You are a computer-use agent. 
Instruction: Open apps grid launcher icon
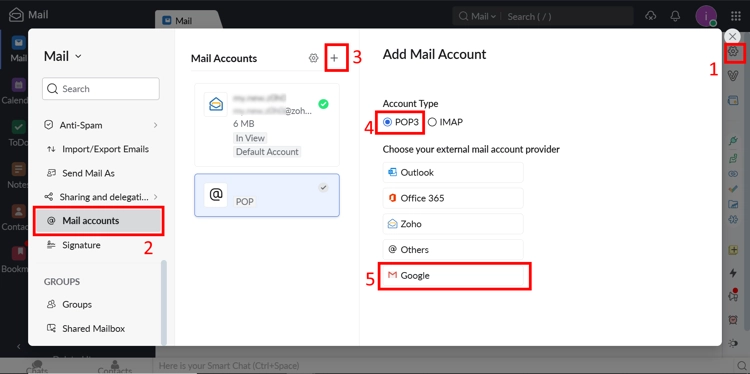(736, 16)
